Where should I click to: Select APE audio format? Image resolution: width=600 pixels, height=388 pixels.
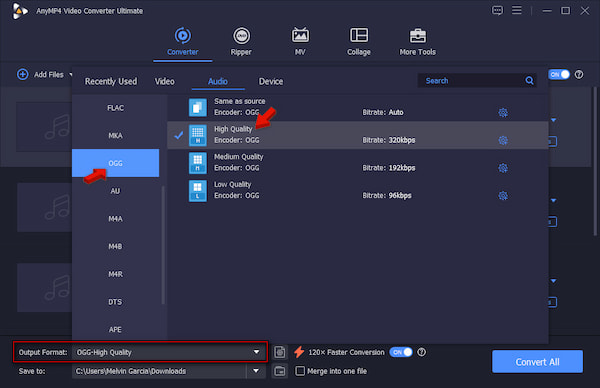[116, 329]
